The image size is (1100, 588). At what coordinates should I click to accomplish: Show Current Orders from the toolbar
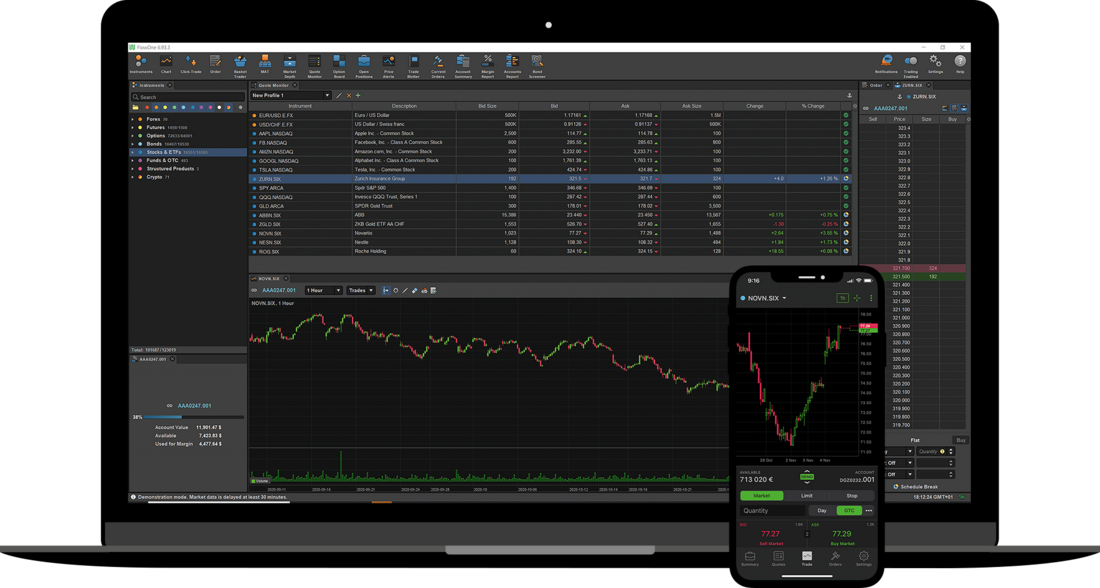pyautogui.click(x=438, y=66)
